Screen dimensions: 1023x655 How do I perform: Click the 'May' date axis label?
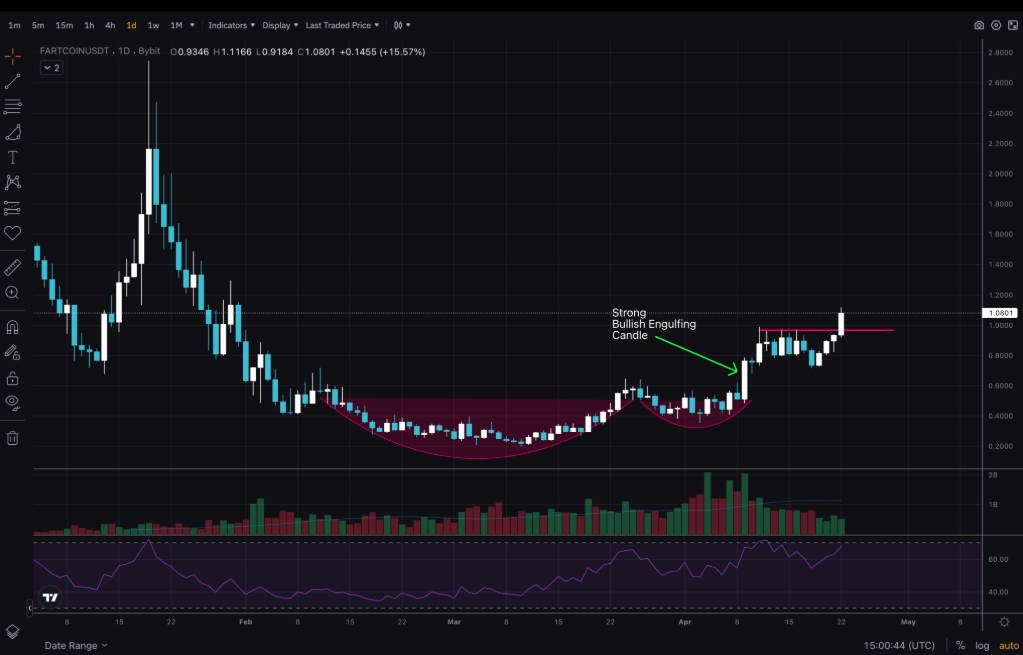click(x=908, y=622)
